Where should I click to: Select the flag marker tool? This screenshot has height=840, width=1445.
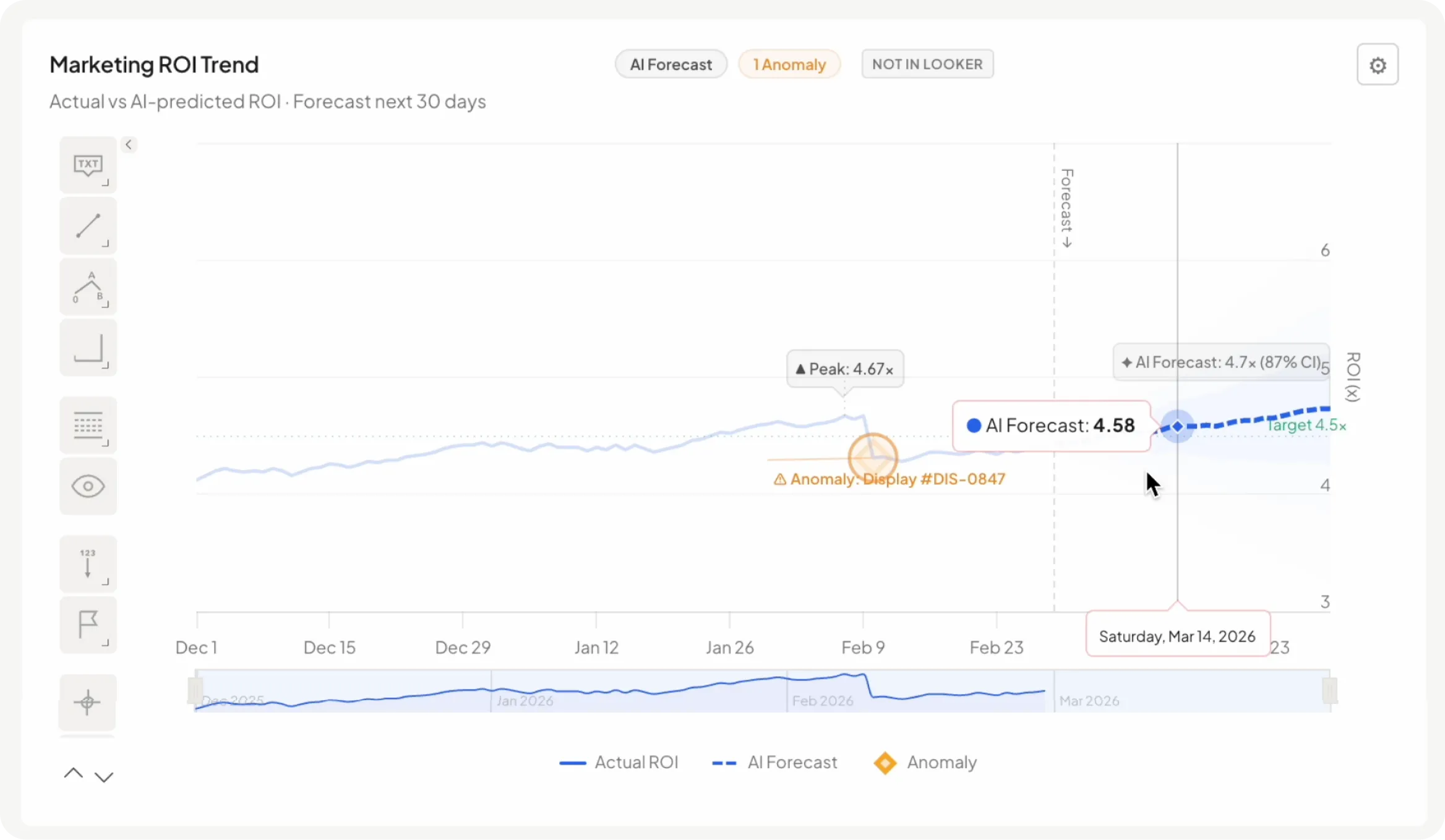point(88,625)
